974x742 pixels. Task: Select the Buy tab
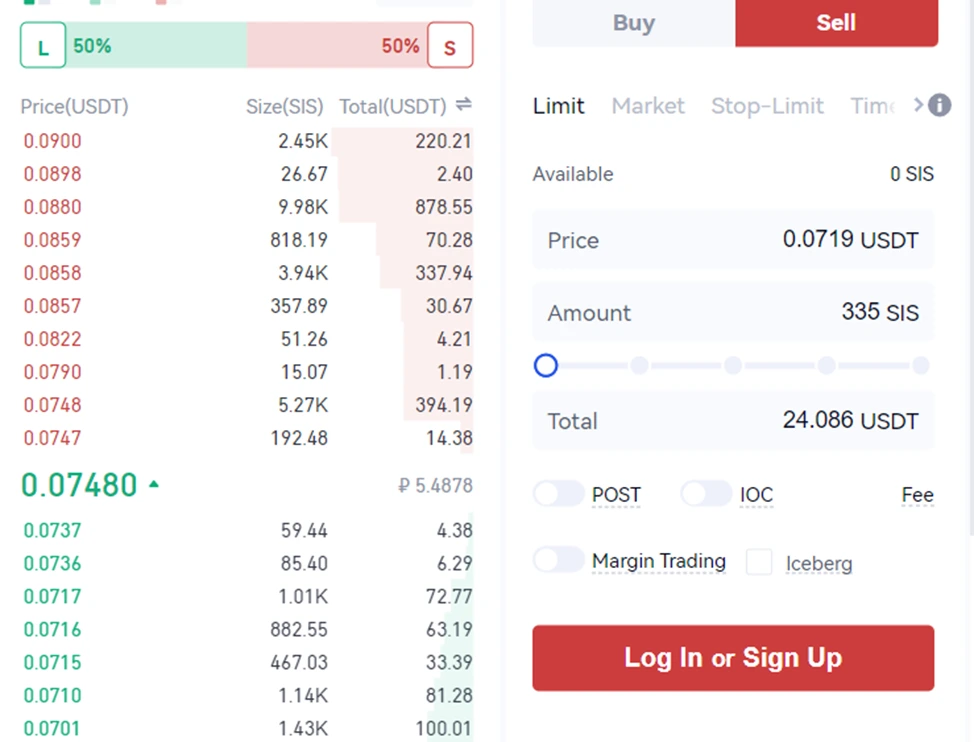pyautogui.click(x=634, y=23)
